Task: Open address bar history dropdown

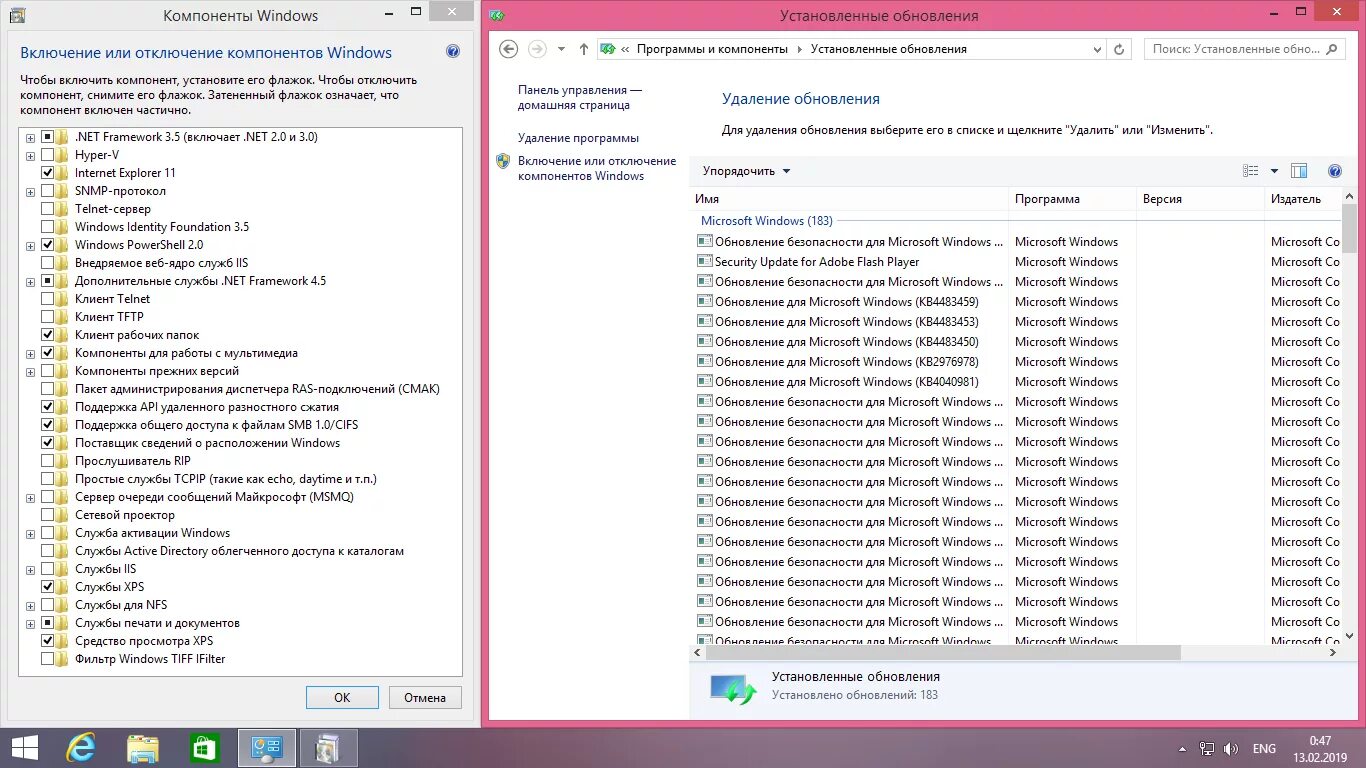Action: [x=1097, y=49]
